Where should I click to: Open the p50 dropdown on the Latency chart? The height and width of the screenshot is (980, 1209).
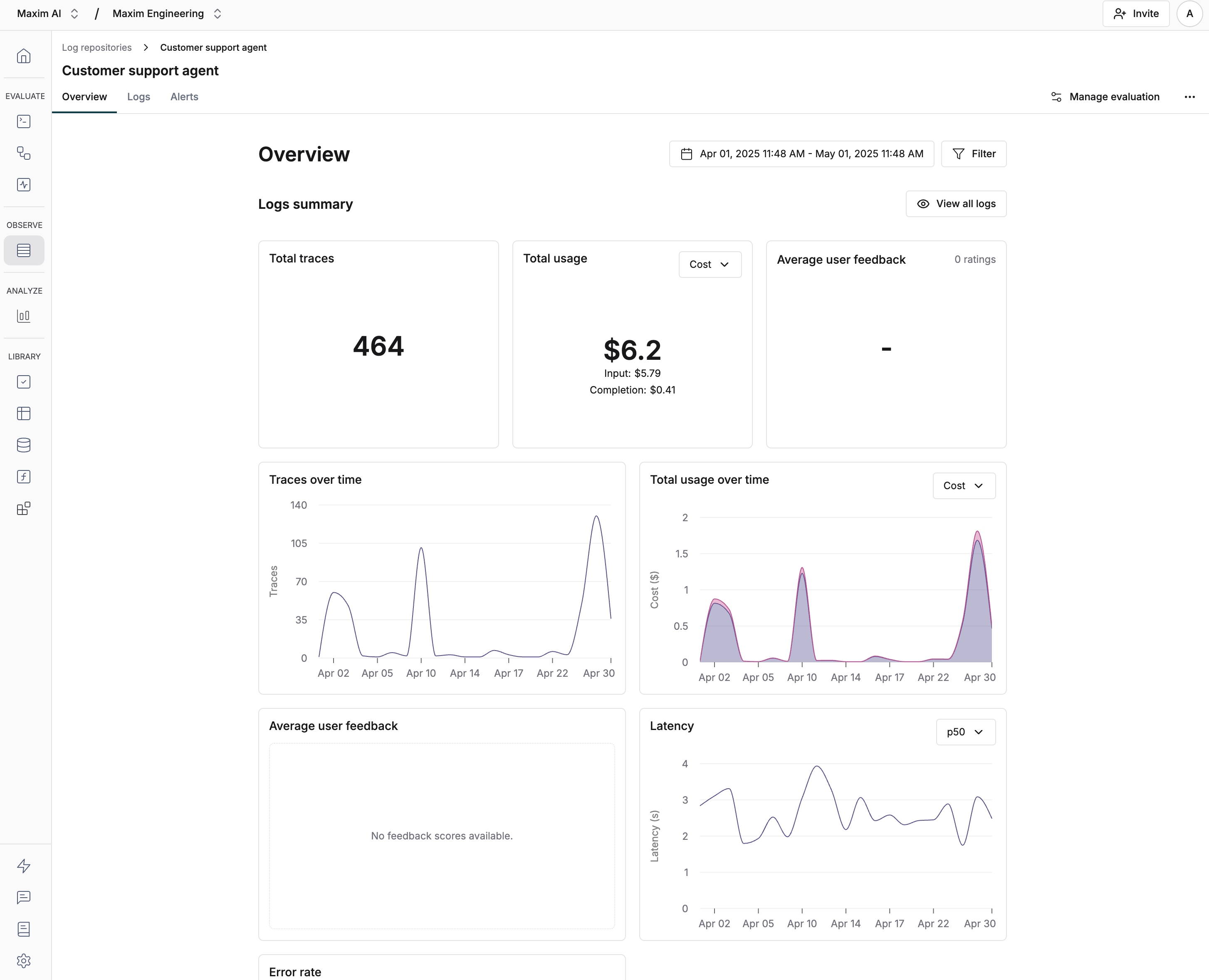965,732
